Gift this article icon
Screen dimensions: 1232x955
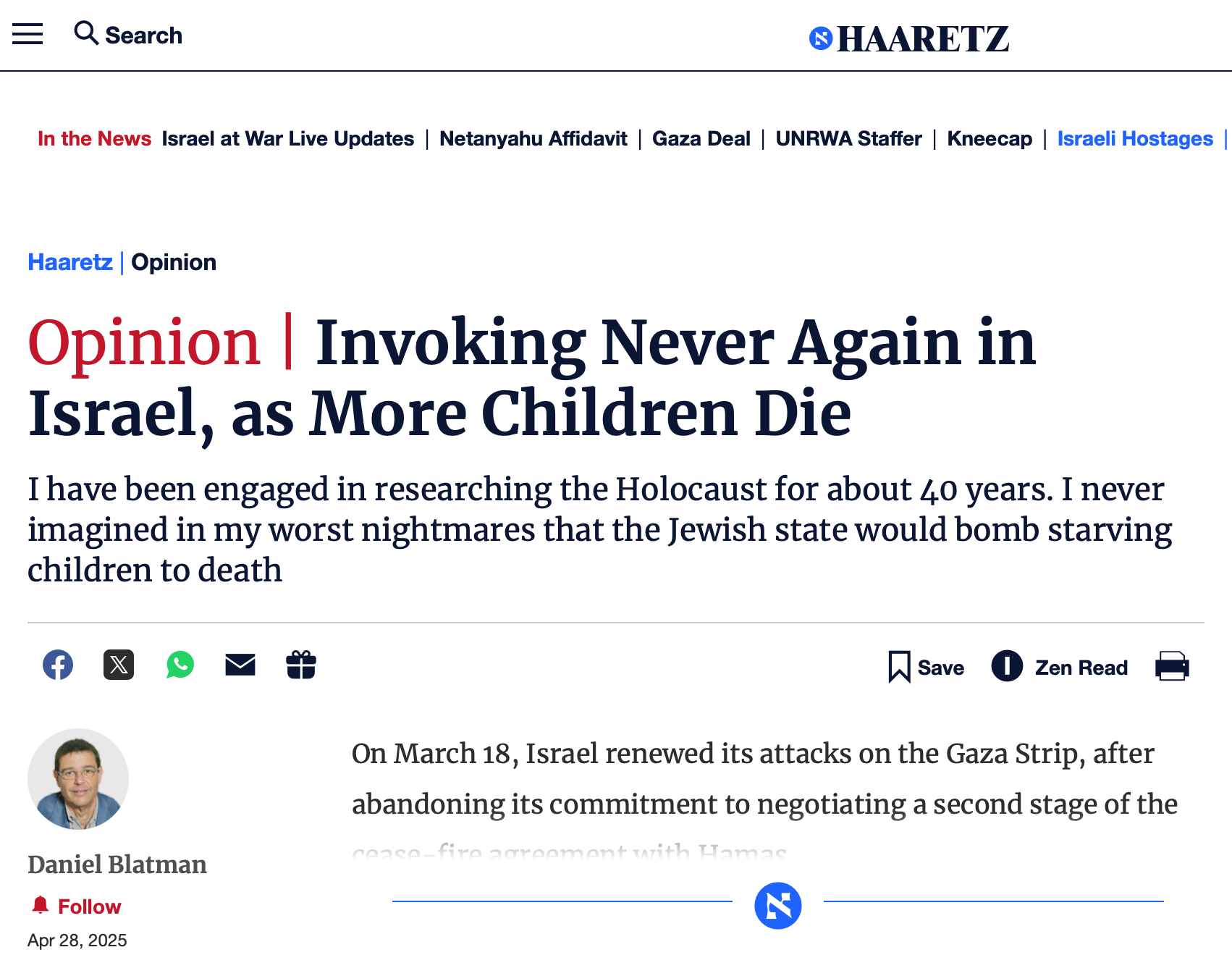click(301, 665)
